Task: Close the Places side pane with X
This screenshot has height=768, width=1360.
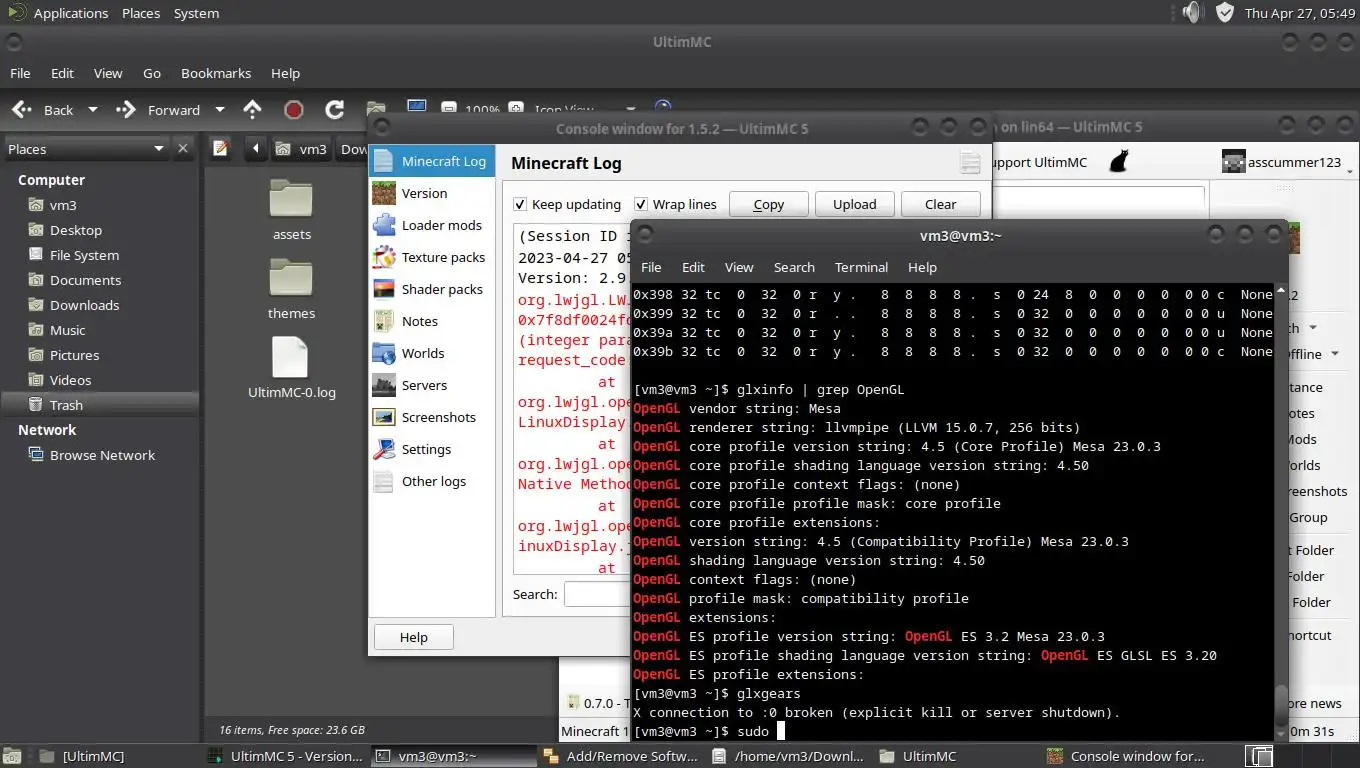Action: point(182,149)
